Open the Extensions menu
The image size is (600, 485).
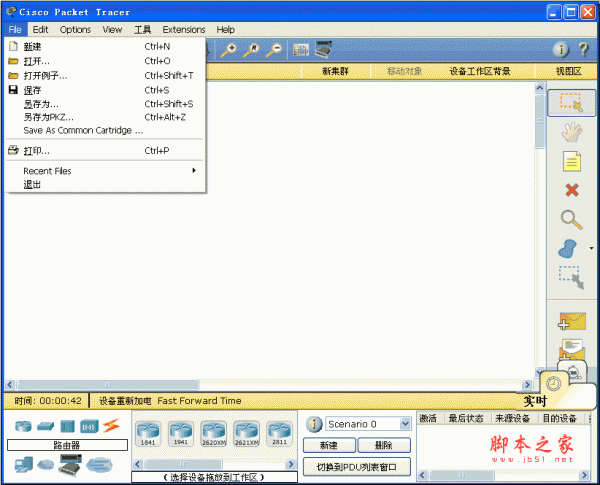pos(184,29)
